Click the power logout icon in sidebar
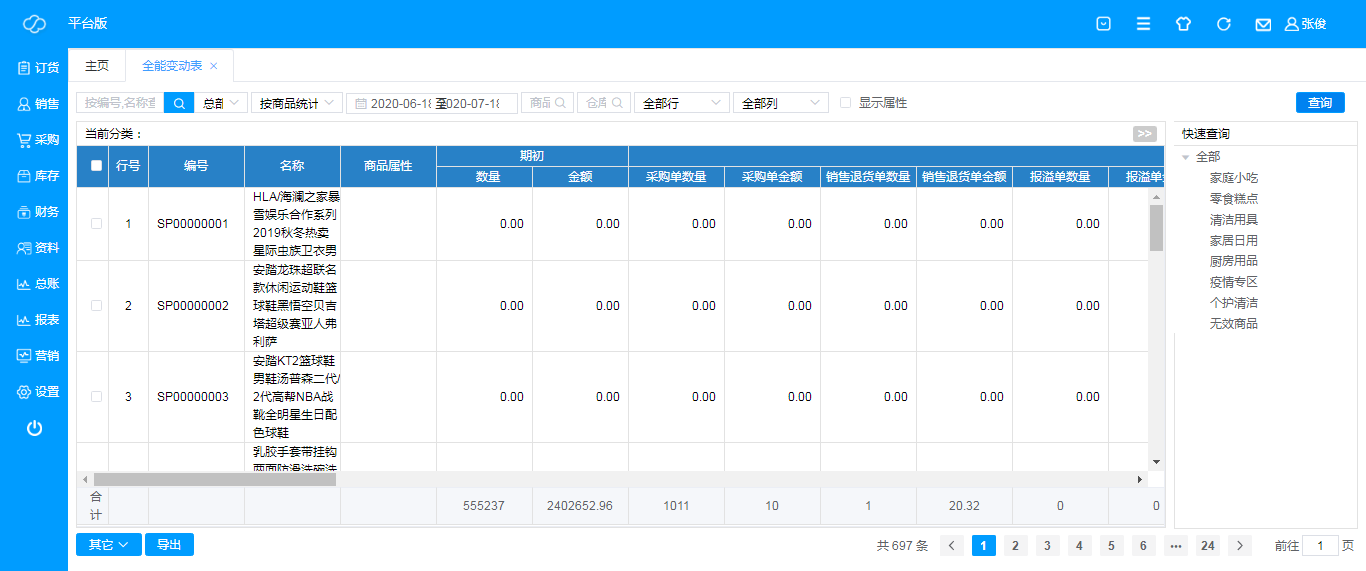The width and height of the screenshot is (1366, 571). click(34, 428)
